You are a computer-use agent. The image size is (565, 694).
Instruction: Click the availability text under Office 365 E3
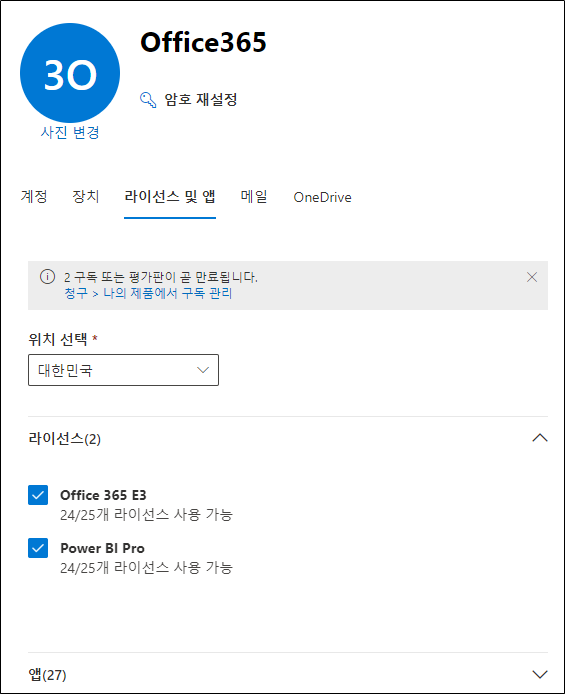coord(146,514)
